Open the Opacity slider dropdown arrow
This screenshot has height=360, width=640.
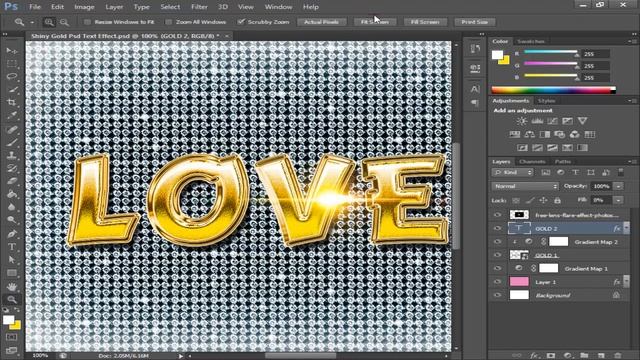619,186
